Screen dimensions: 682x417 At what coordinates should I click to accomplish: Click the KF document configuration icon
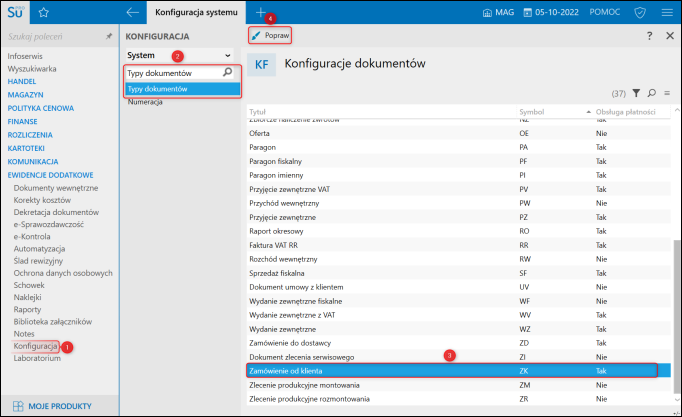click(x=261, y=65)
